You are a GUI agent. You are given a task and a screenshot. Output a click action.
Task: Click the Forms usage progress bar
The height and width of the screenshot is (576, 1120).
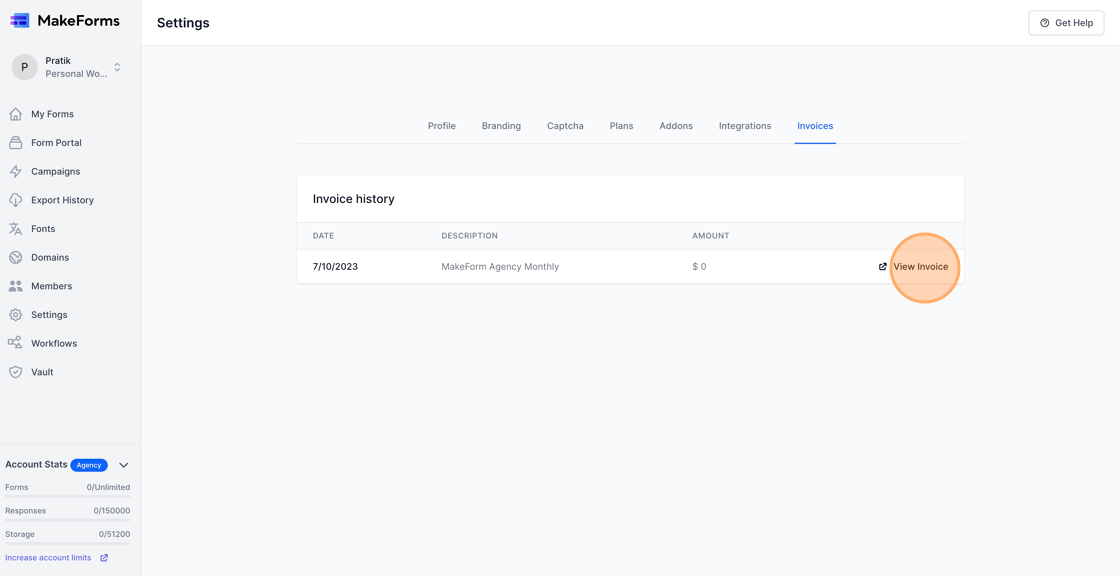68,496
